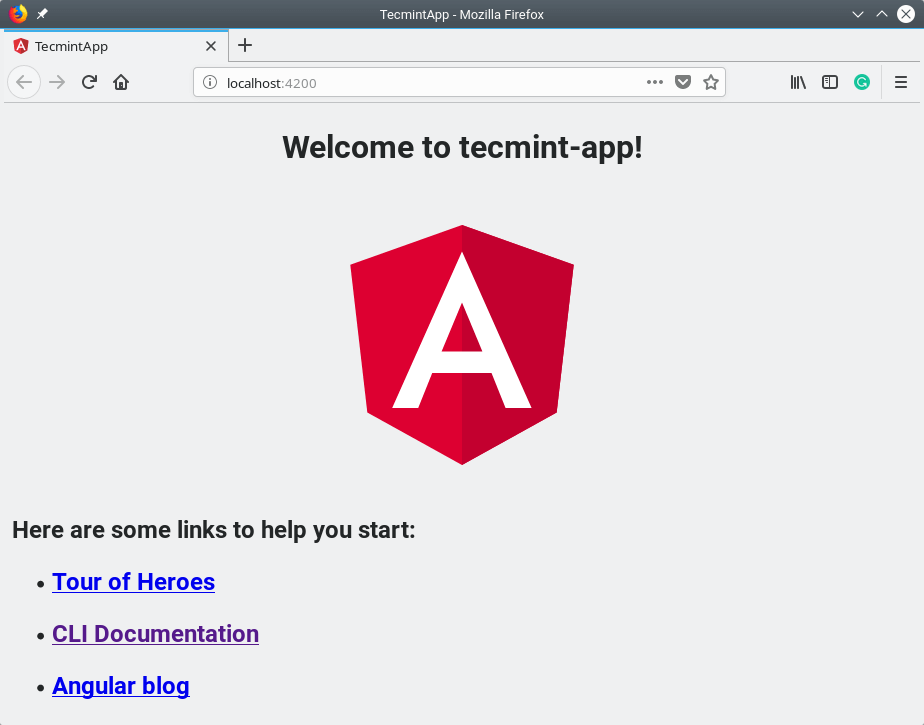This screenshot has width=924, height=725.
Task: Open the CLI Documentation link
Action: tap(155, 634)
